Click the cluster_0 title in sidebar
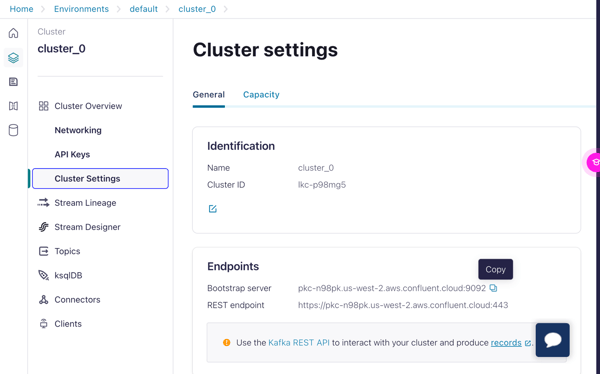This screenshot has height=374, width=600. click(x=62, y=49)
